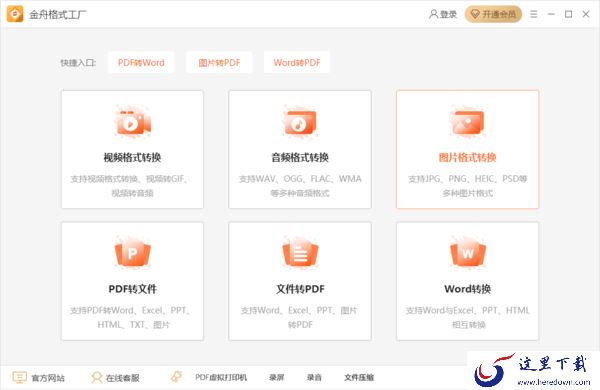The image size is (600, 390).
Task: Choose the PDF转Word quick entry
Action: pos(141,62)
